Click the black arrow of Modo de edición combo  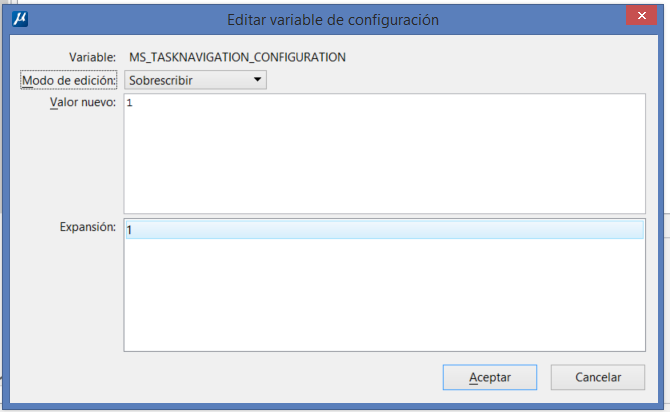coord(257,79)
